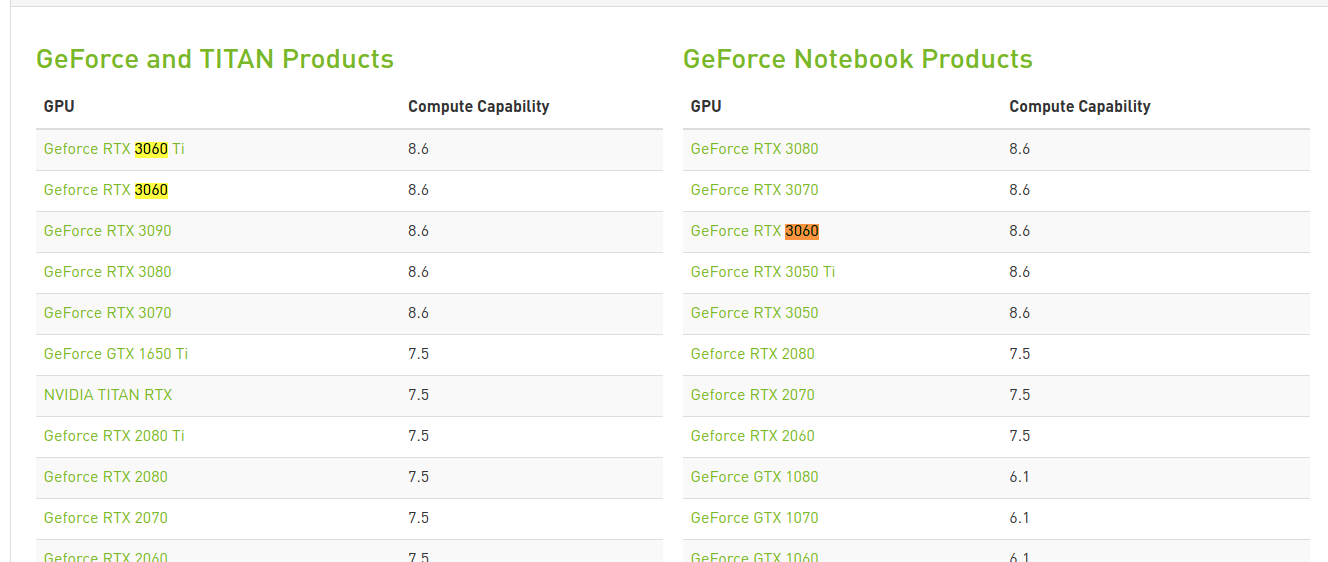The image size is (1328, 562).
Task: Click Compute Capability header in Notebook Products table
Action: tap(1080, 106)
